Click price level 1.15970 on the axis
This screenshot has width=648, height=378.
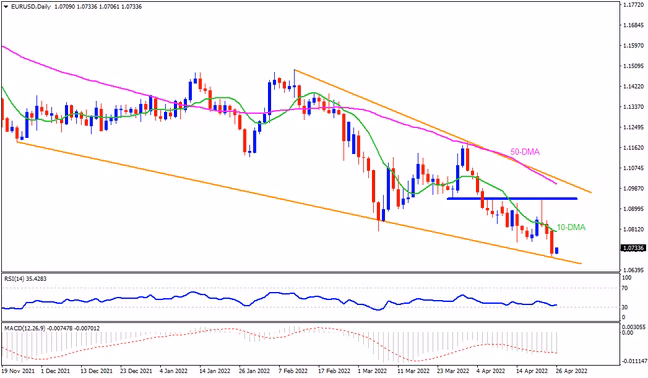634,45
